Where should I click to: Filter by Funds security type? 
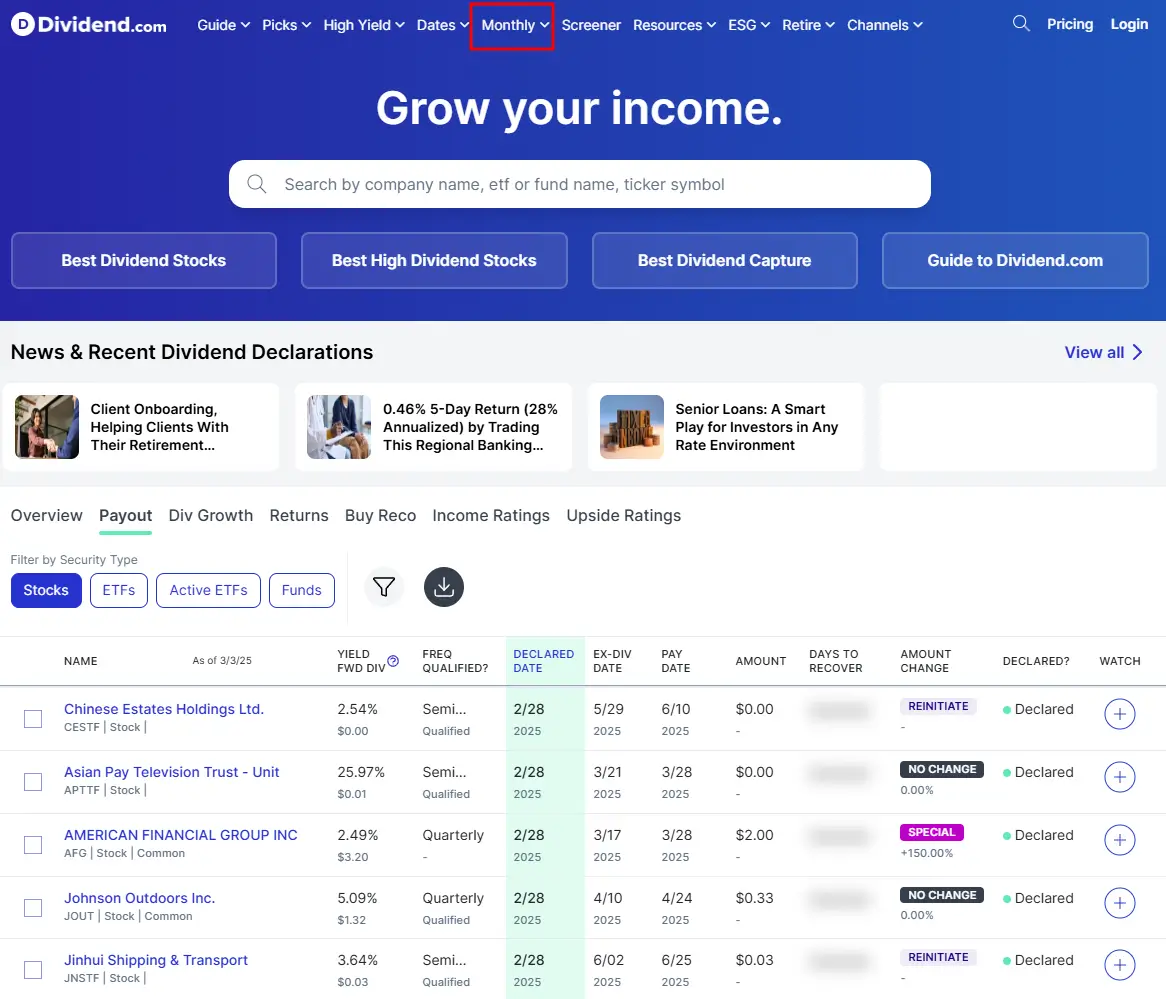tap(302, 590)
